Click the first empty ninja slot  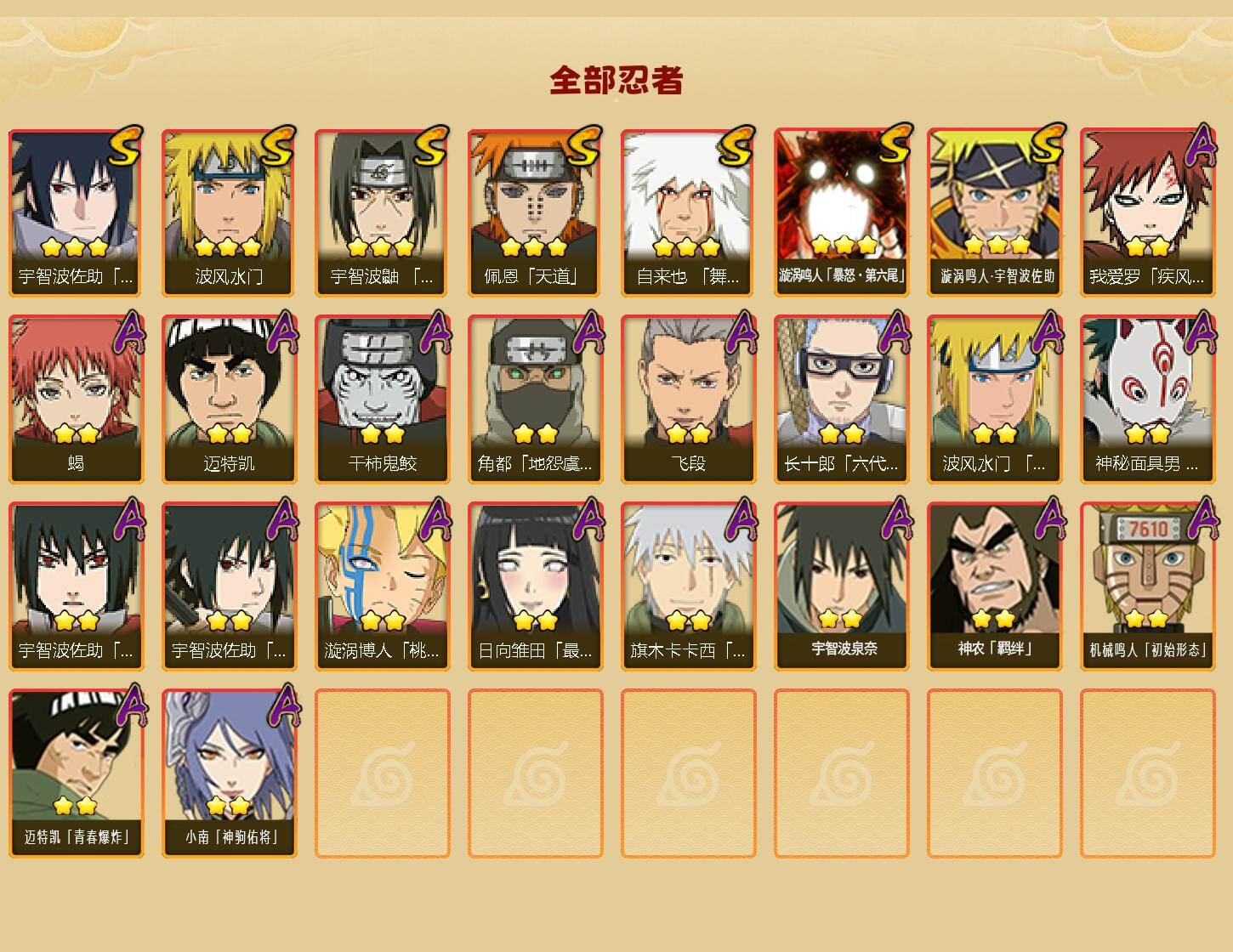[383, 773]
